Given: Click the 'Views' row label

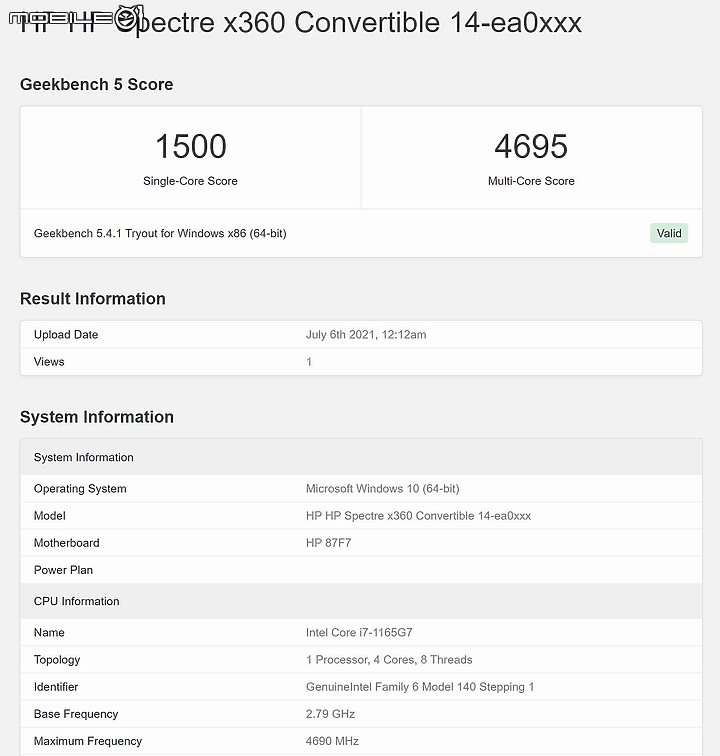Looking at the screenshot, I should click(x=49, y=362).
